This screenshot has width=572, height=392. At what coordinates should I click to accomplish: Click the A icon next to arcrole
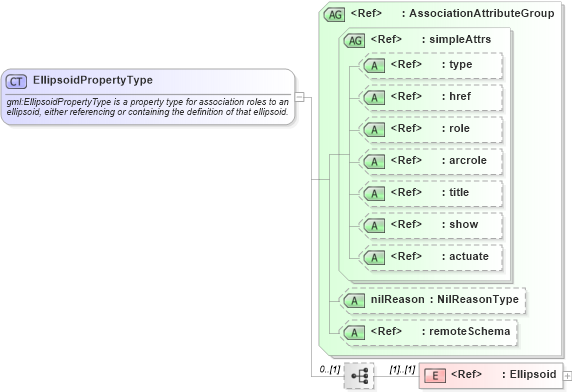point(374,162)
